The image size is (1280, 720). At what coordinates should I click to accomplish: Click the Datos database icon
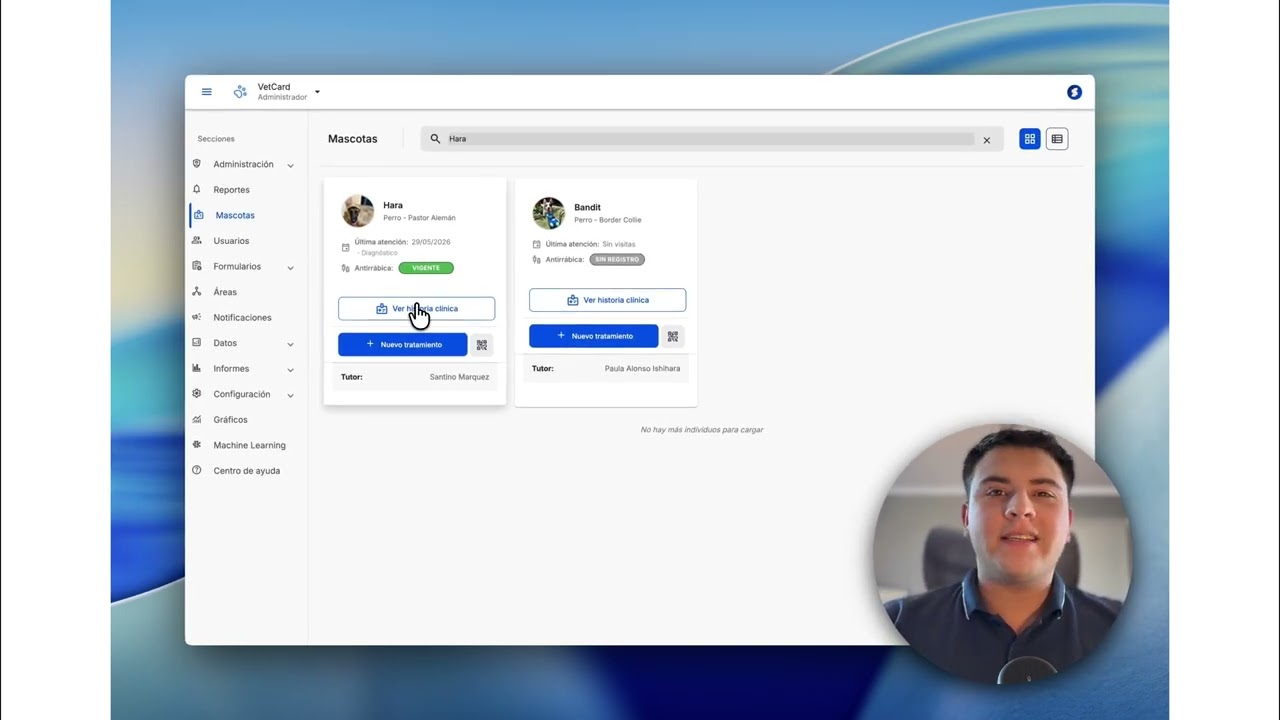point(197,343)
